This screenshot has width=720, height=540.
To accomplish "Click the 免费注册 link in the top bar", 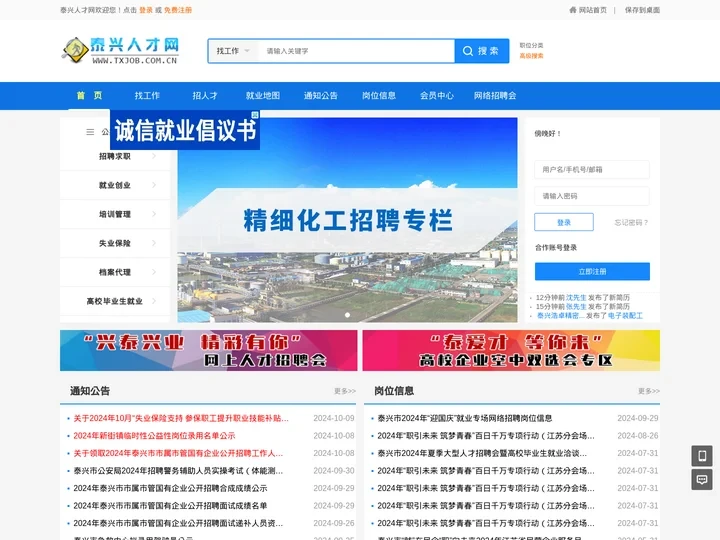I will click(178, 10).
